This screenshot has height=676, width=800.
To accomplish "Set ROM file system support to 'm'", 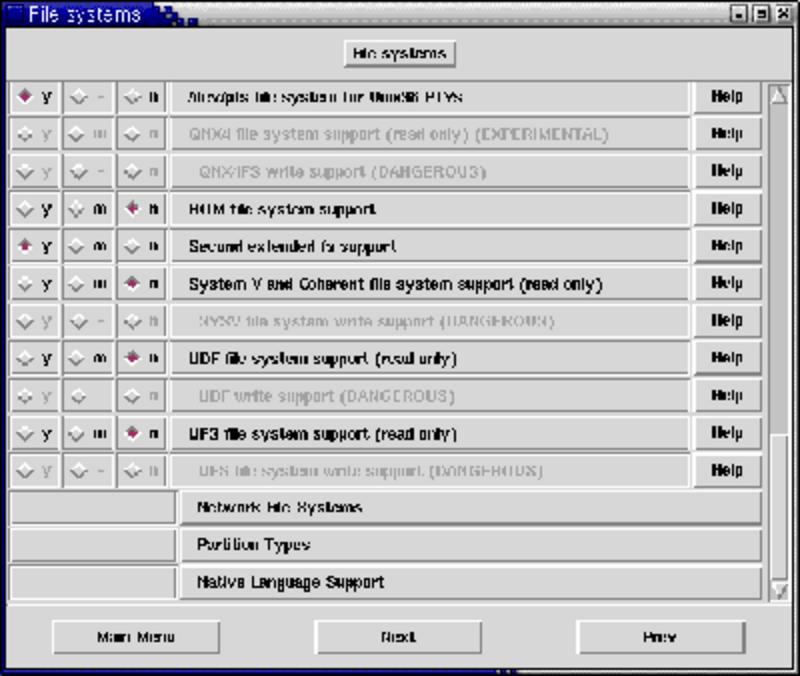I will [x=88, y=209].
